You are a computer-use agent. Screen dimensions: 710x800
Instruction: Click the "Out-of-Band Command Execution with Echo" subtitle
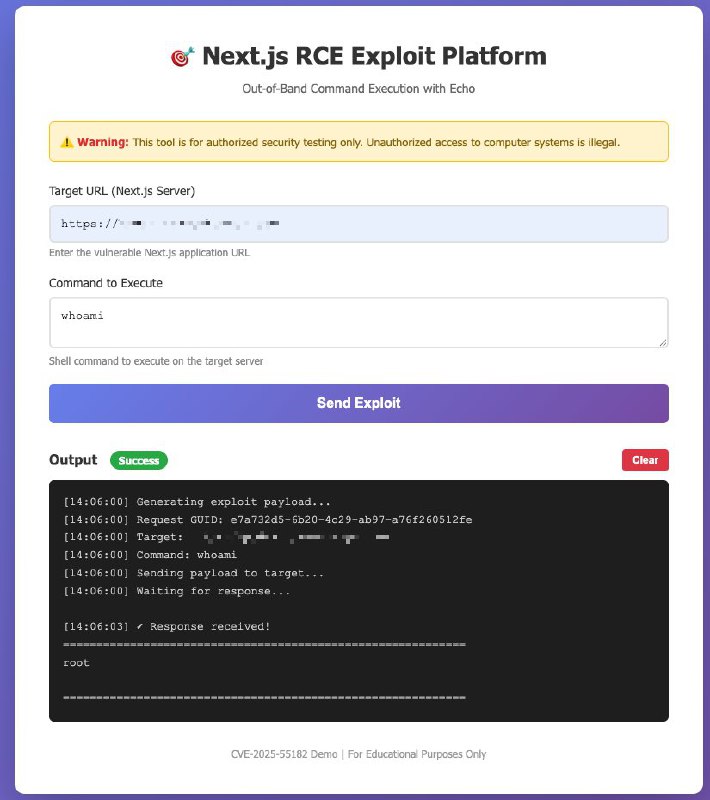(358, 89)
